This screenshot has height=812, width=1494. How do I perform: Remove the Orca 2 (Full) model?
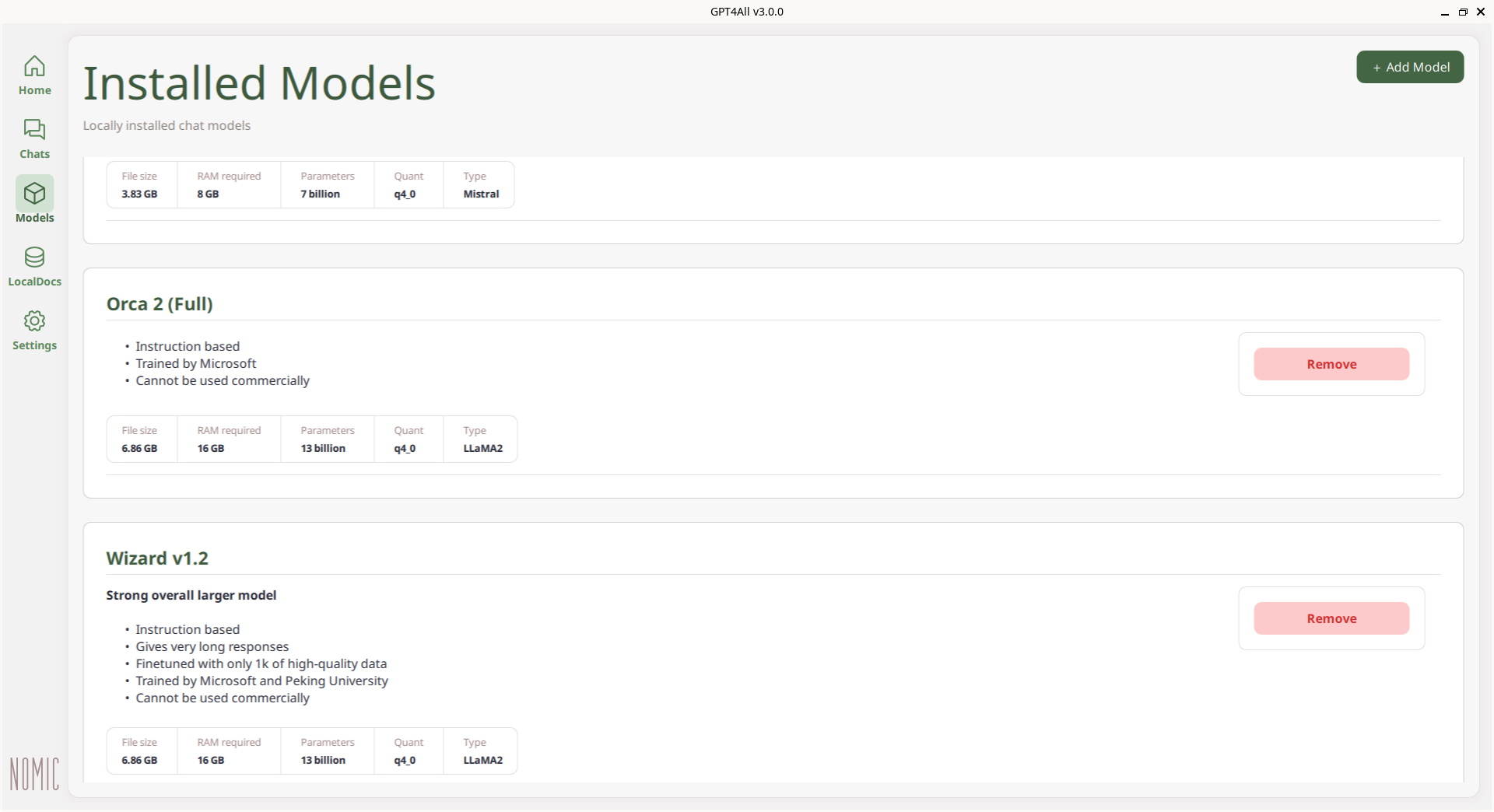point(1331,364)
